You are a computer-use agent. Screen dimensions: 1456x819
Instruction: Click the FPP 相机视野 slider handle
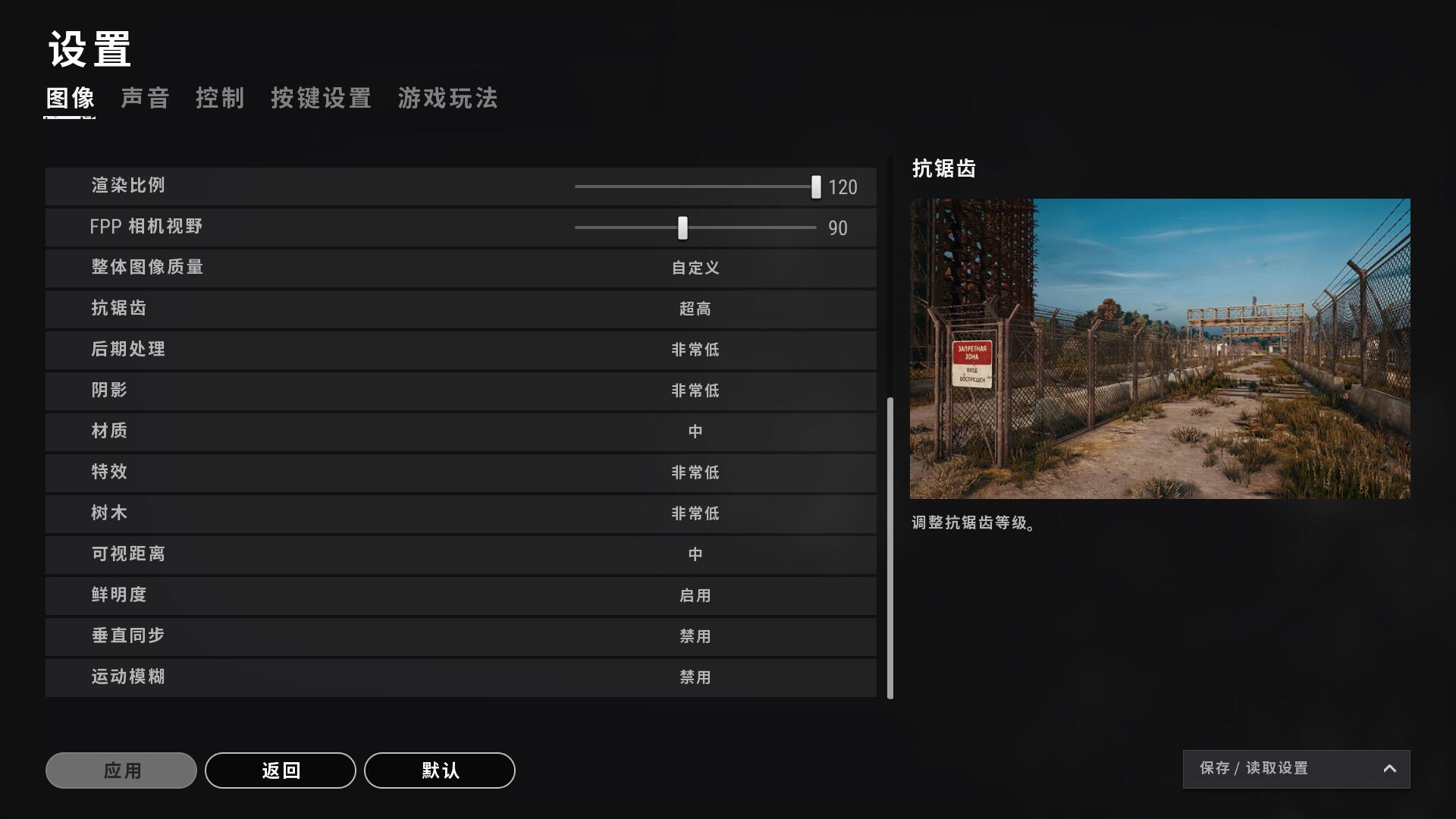click(682, 227)
